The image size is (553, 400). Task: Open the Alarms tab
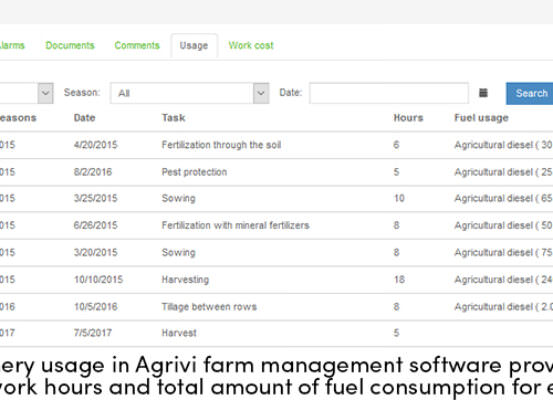pos(12,46)
